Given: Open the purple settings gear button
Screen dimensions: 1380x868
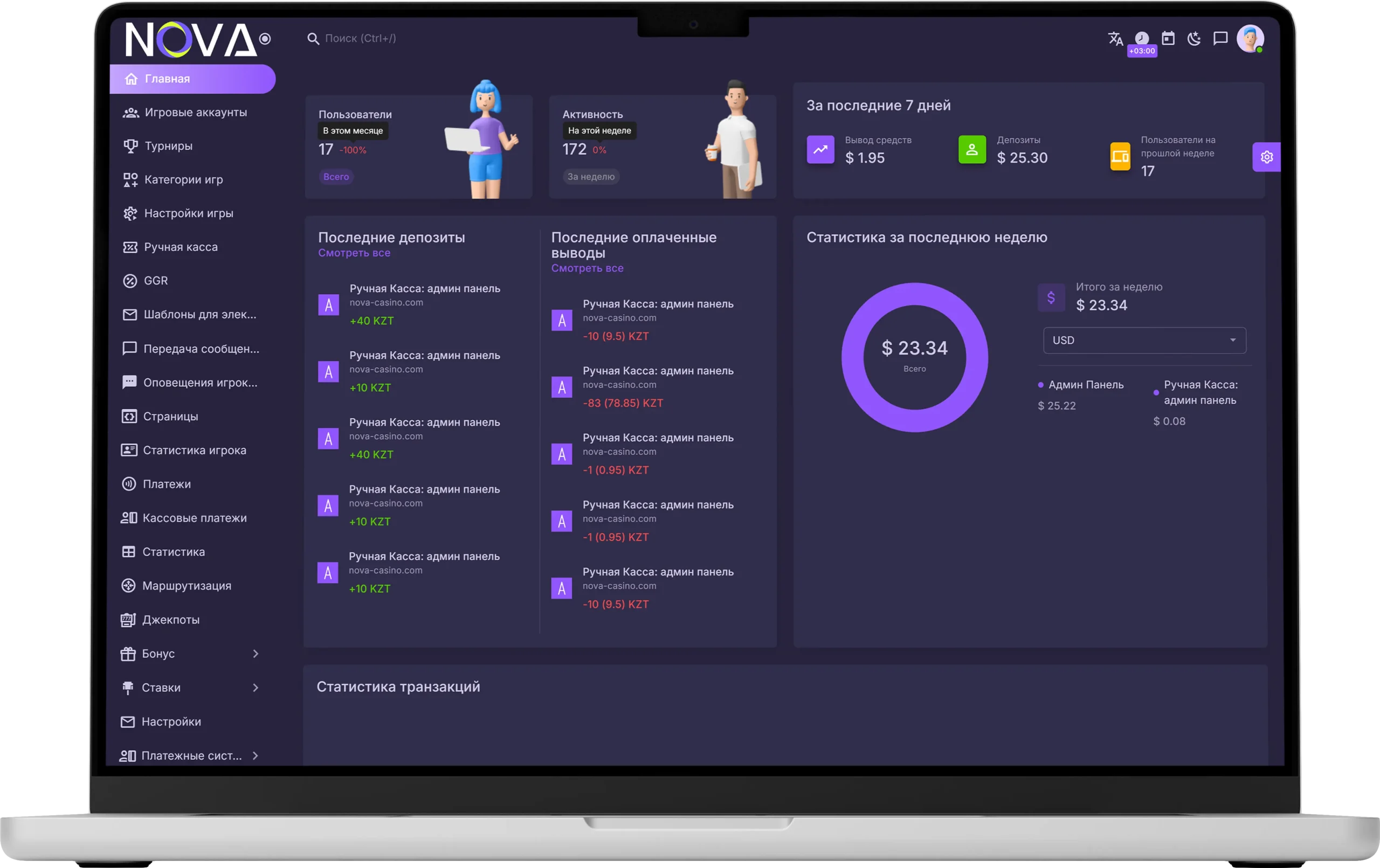Looking at the screenshot, I should tap(1267, 157).
